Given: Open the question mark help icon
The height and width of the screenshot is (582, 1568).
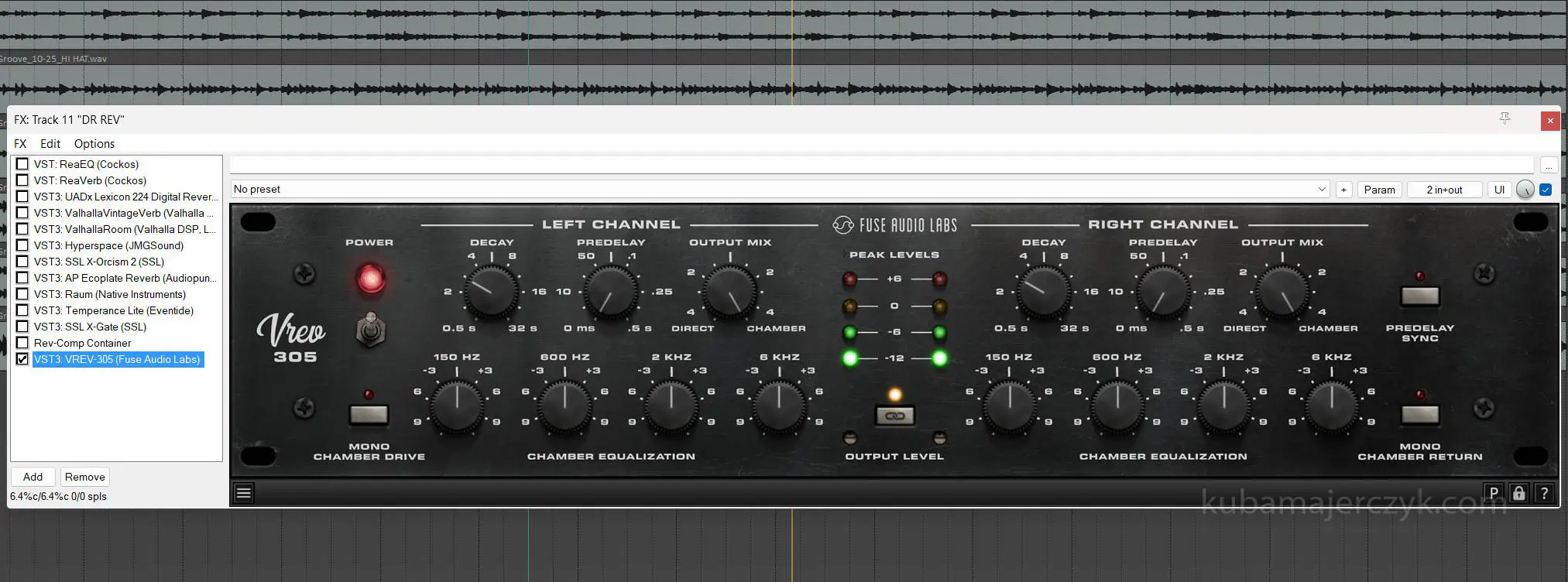Looking at the screenshot, I should 1544,493.
